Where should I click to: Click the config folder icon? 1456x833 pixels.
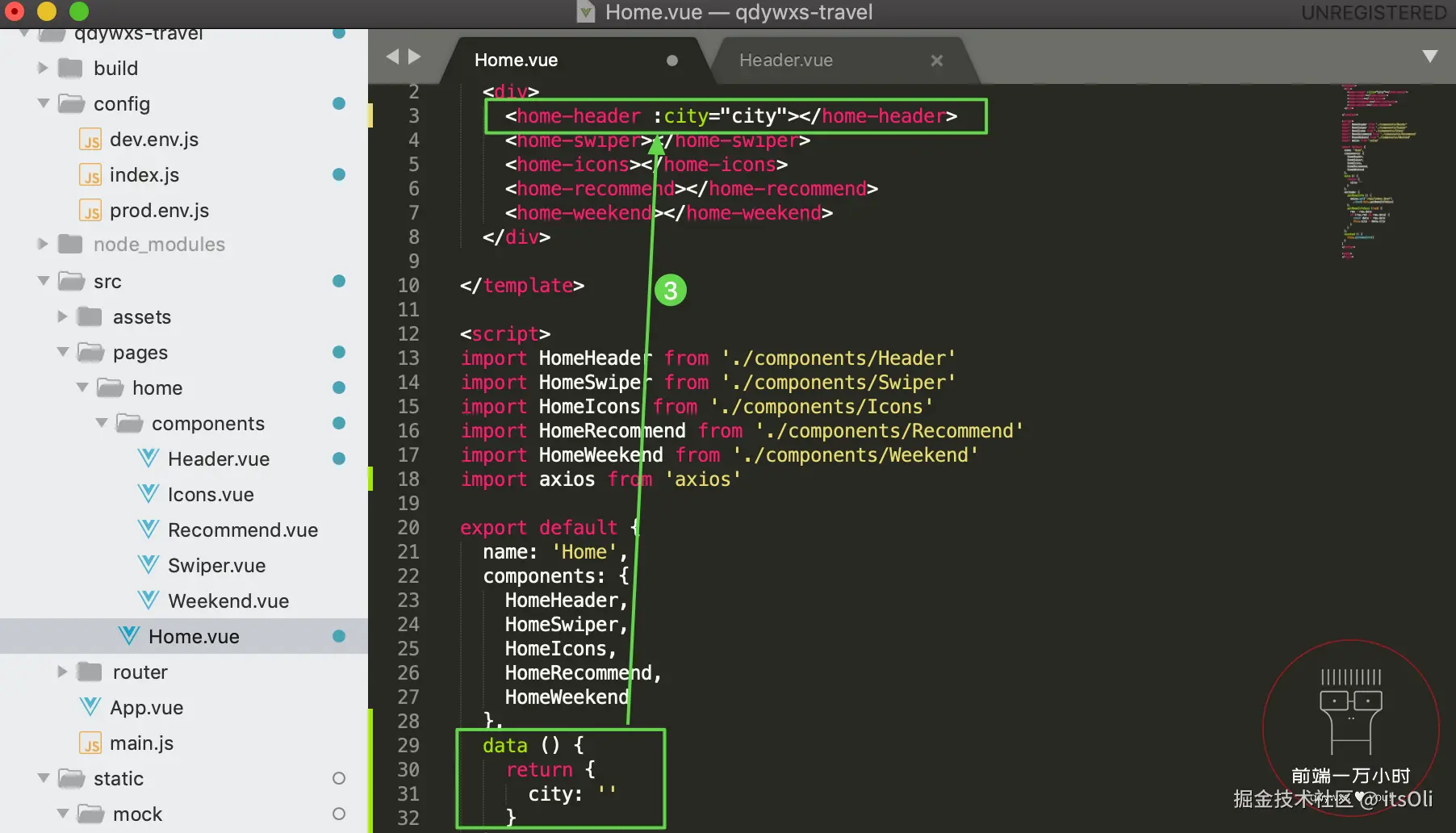[x=71, y=103]
